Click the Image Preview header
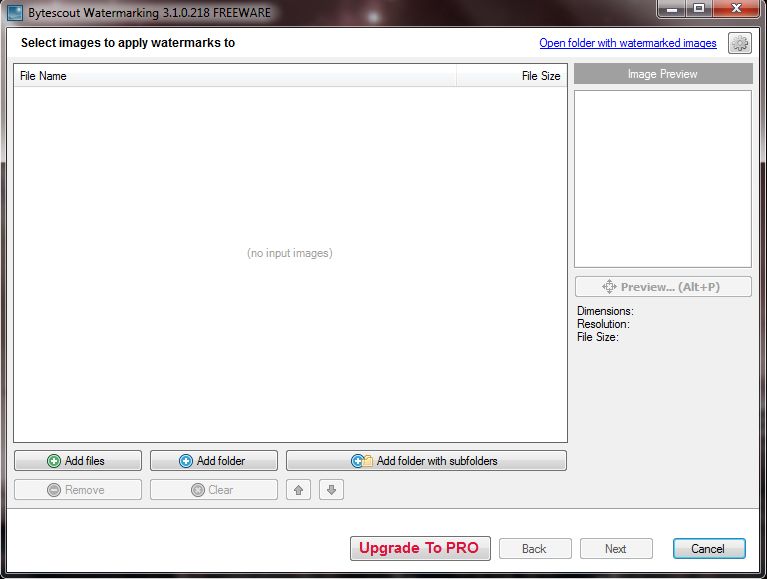The image size is (767, 579). (663, 74)
